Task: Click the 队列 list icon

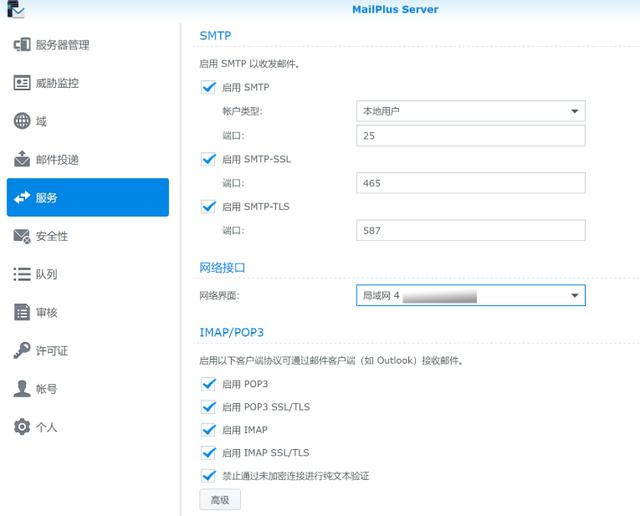Action: click(x=22, y=274)
